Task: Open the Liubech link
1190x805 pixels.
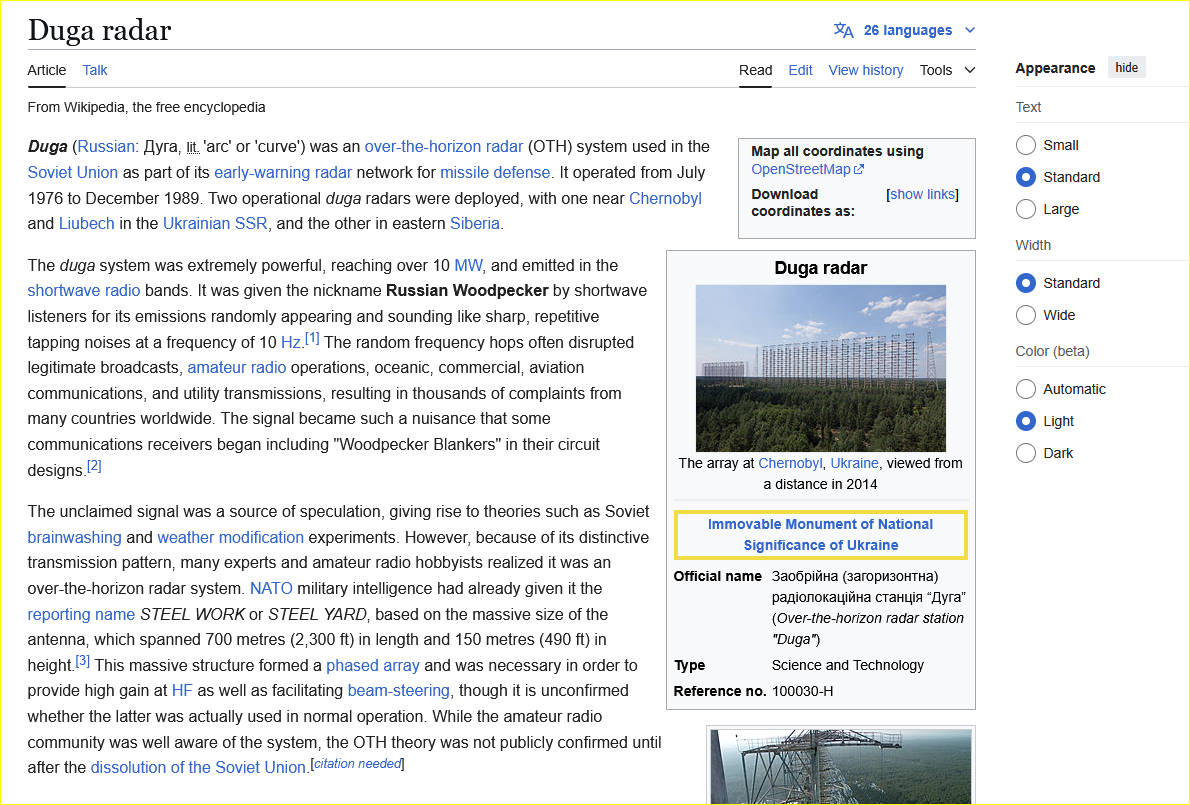Action: pyautogui.click(x=87, y=223)
